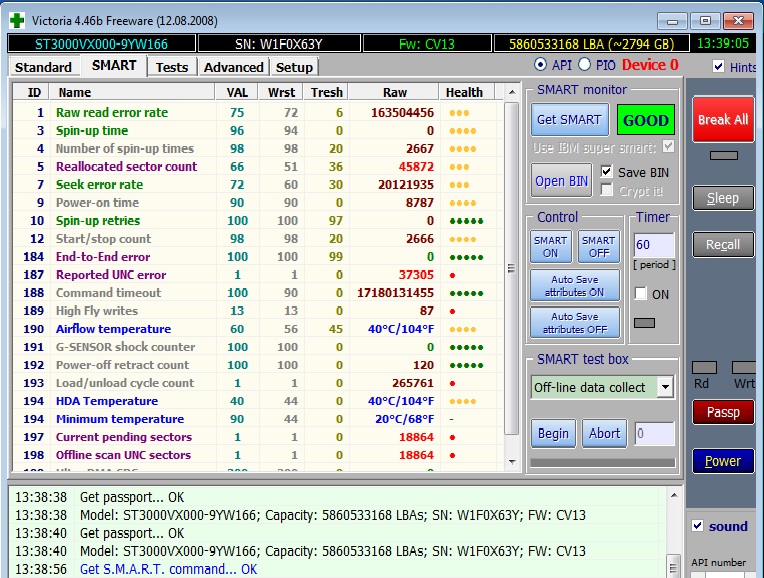The height and width of the screenshot is (578, 764).
Task: Toggle the Save BIN checkbox
Action: [607, 172]
